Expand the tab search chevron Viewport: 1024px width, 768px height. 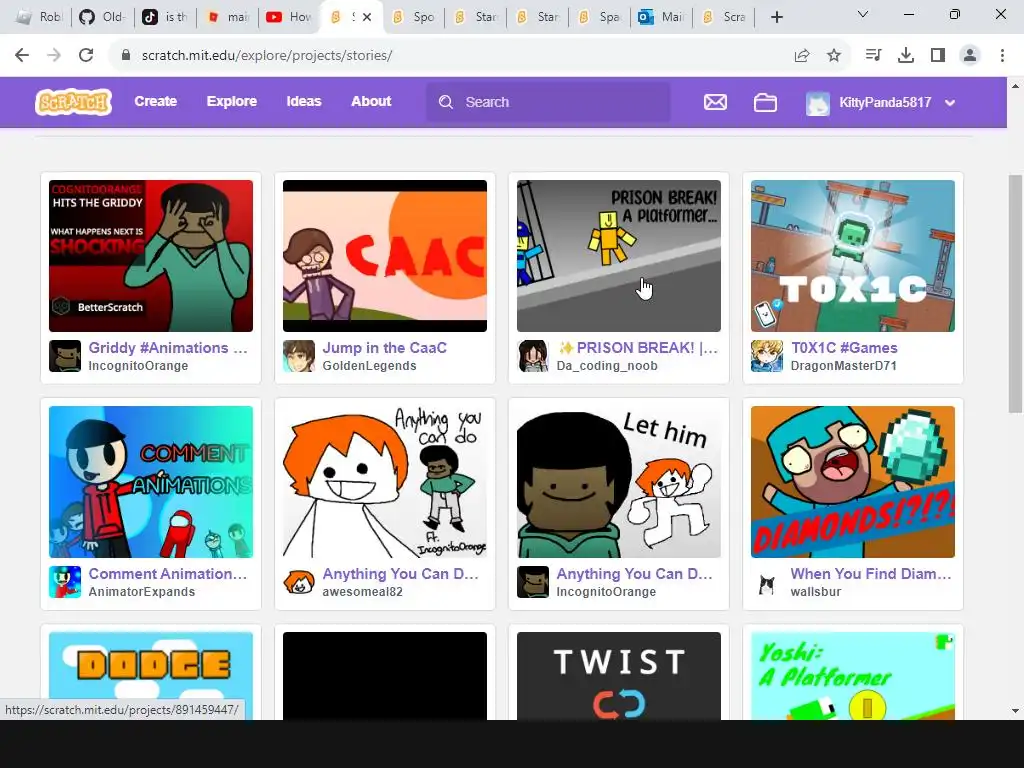[863, 14]
